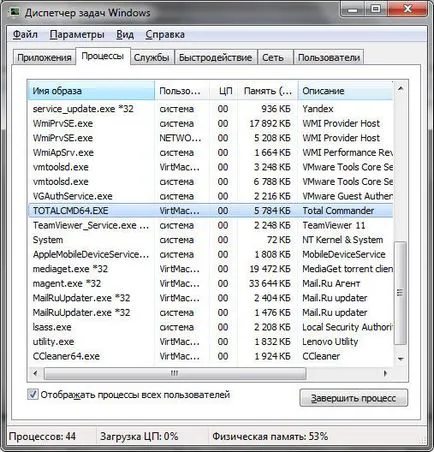Image resolution: width=434 pixels, height=452 pixels.
Task: Select the magent.exe *32 process
Action: [210, 283]
